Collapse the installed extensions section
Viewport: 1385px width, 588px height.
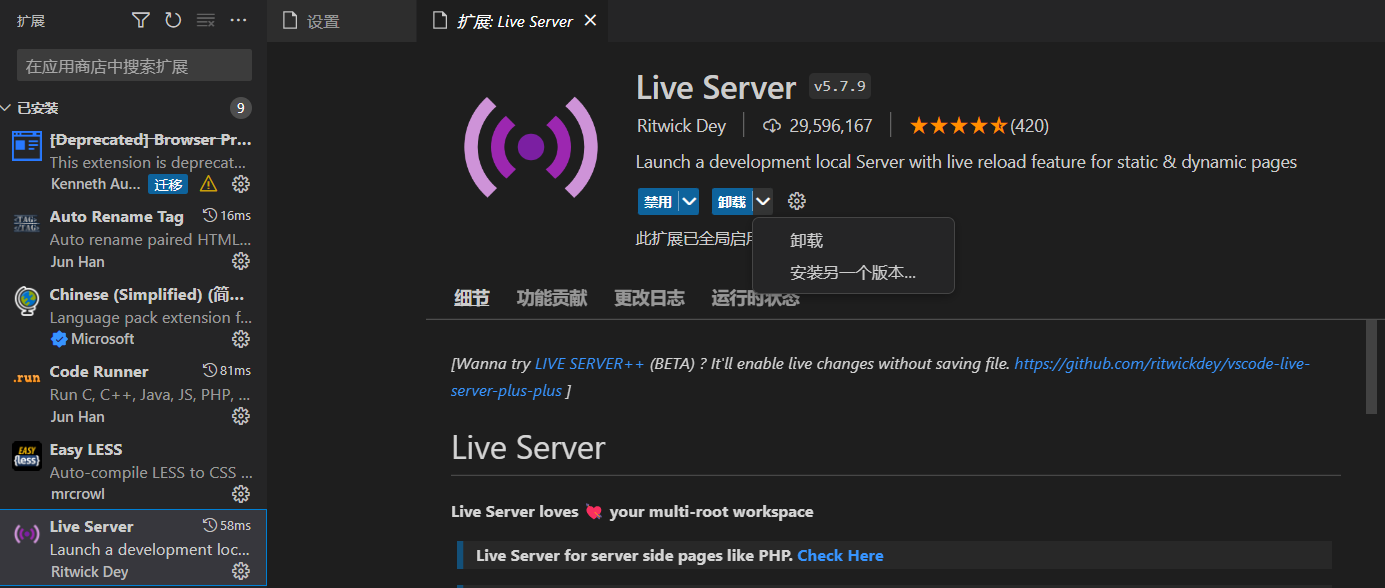(x=8, y=108)
